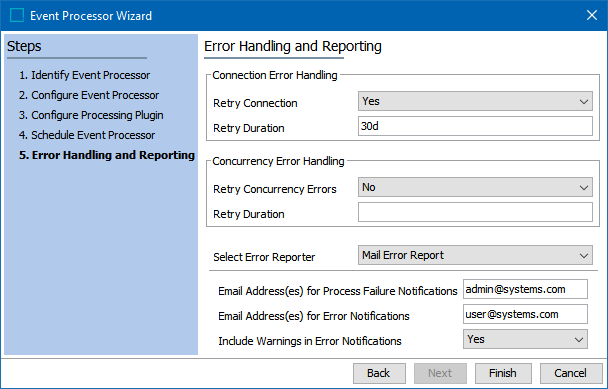
Task: Click the Retry Connection dropdown arrow
Action: (x=584, y=102)
